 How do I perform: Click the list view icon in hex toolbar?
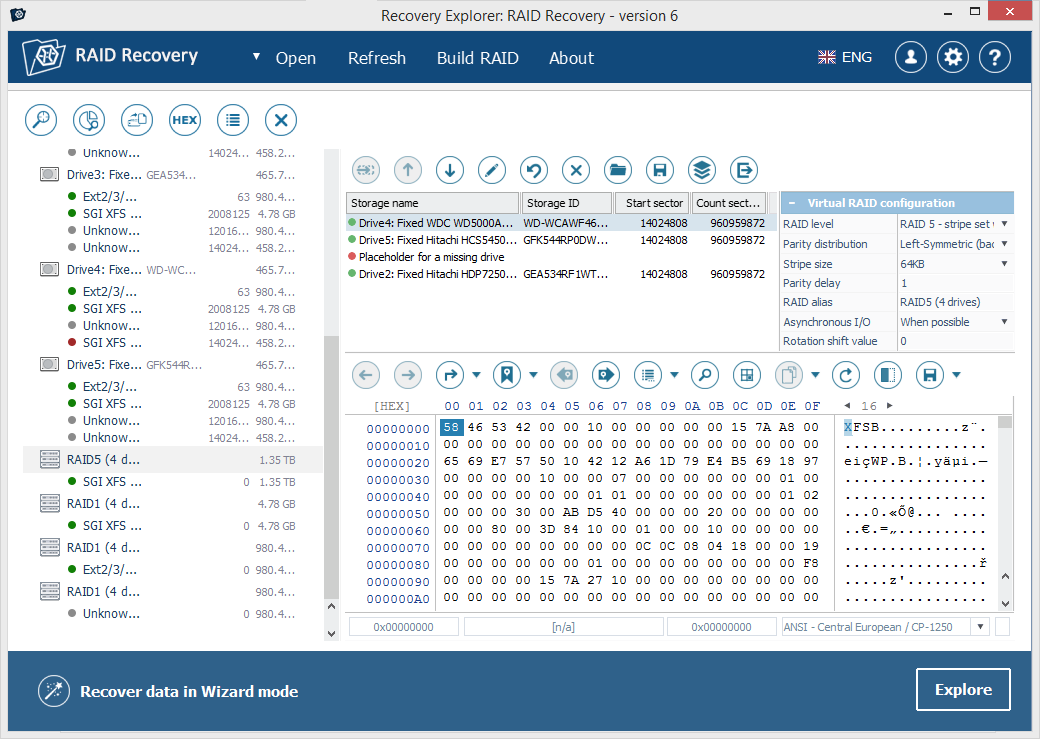tap(648, 375)
